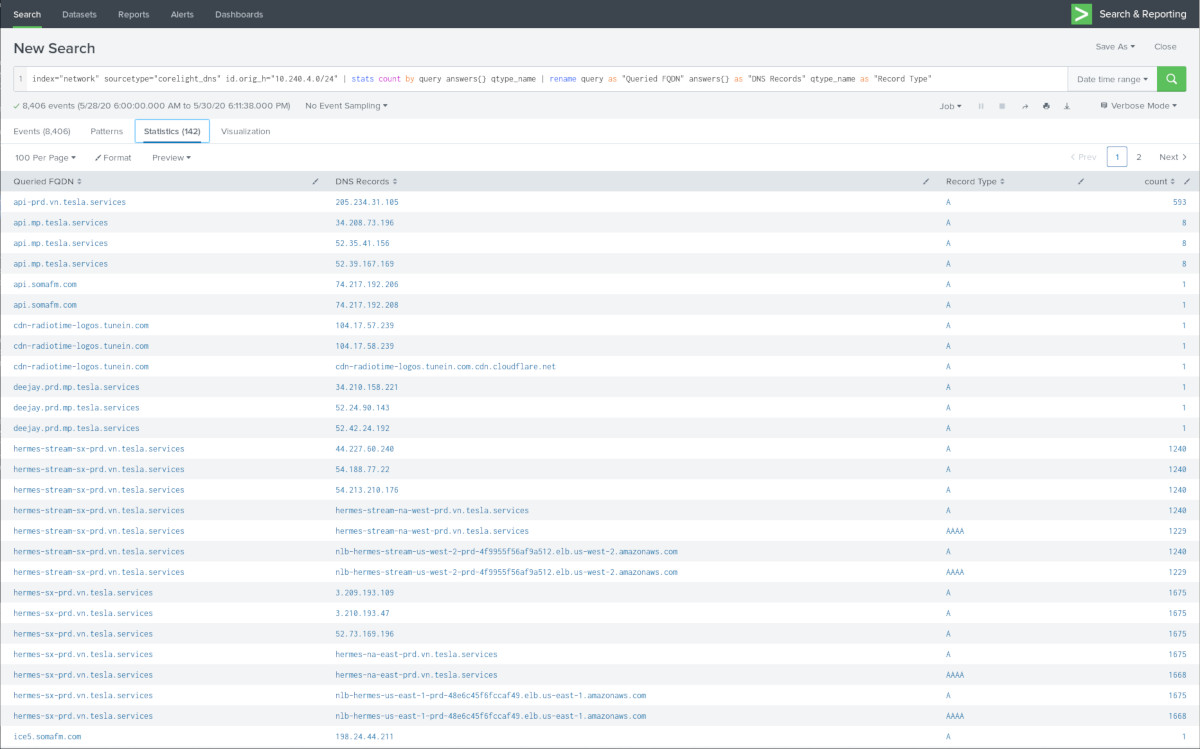
Task: Expand the No Event Sampling dropdown
Action: [x=346, y=106]
